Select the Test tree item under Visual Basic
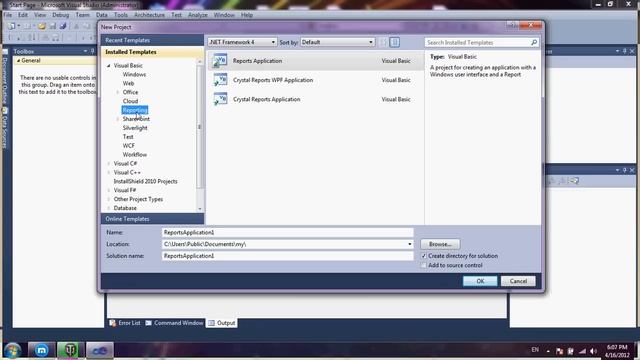 pyautogui.click(x=128, y=137)
